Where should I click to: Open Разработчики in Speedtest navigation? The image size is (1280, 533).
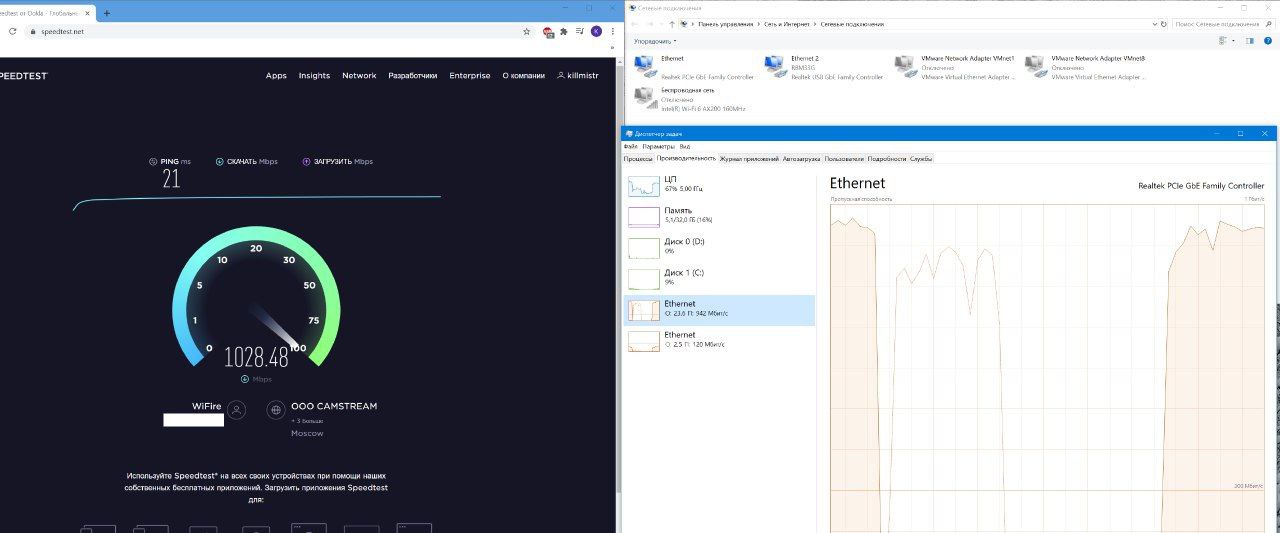(x=413, y=75)
